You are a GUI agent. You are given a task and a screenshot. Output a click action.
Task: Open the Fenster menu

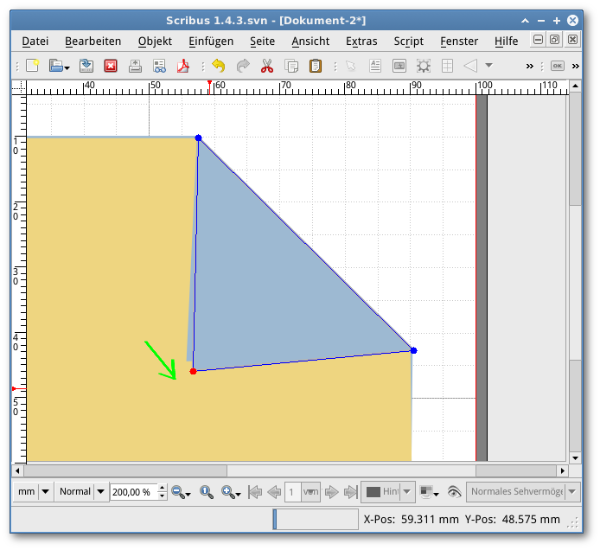[459, 41]
